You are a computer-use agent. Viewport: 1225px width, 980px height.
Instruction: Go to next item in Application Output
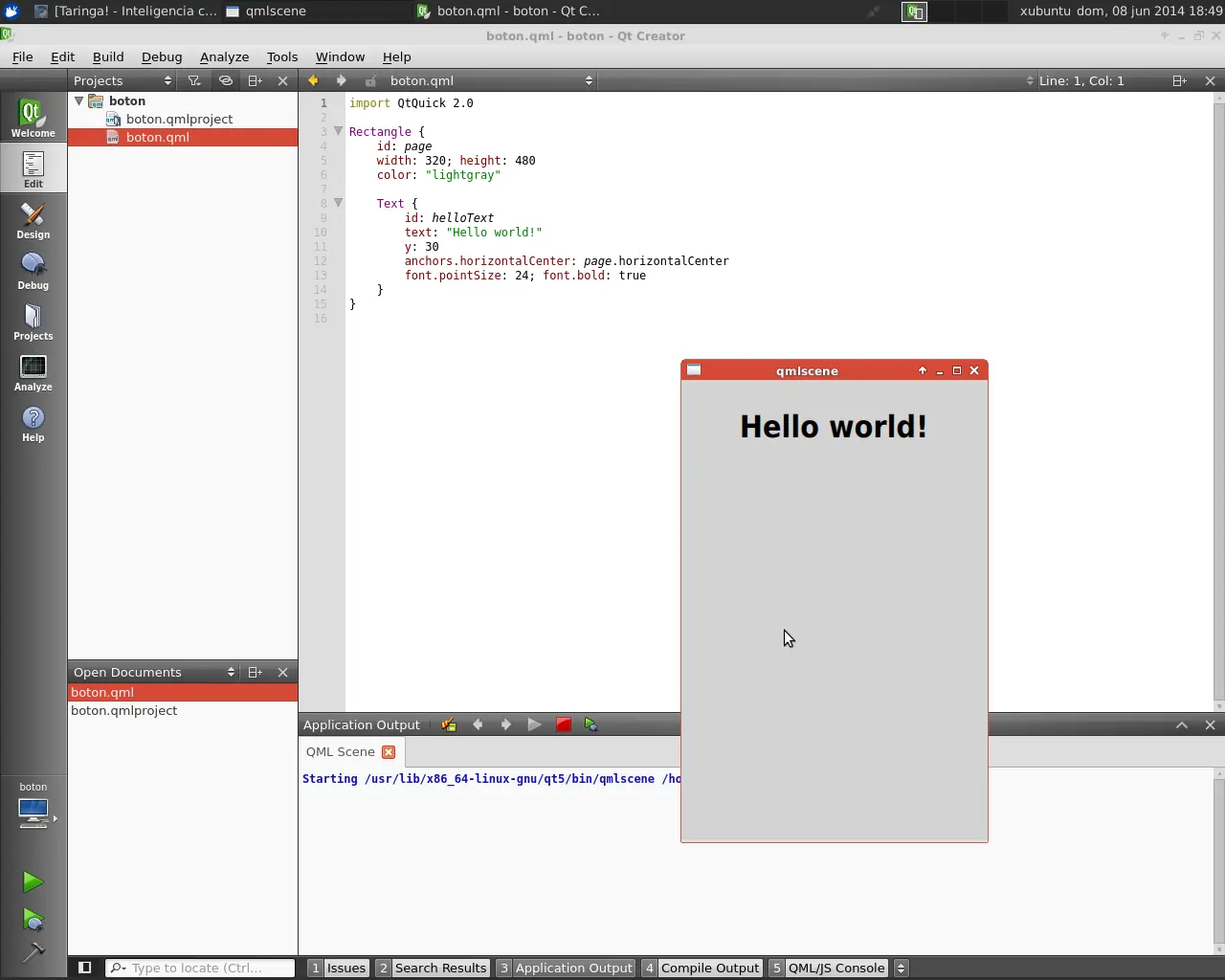tap(505, 725)
